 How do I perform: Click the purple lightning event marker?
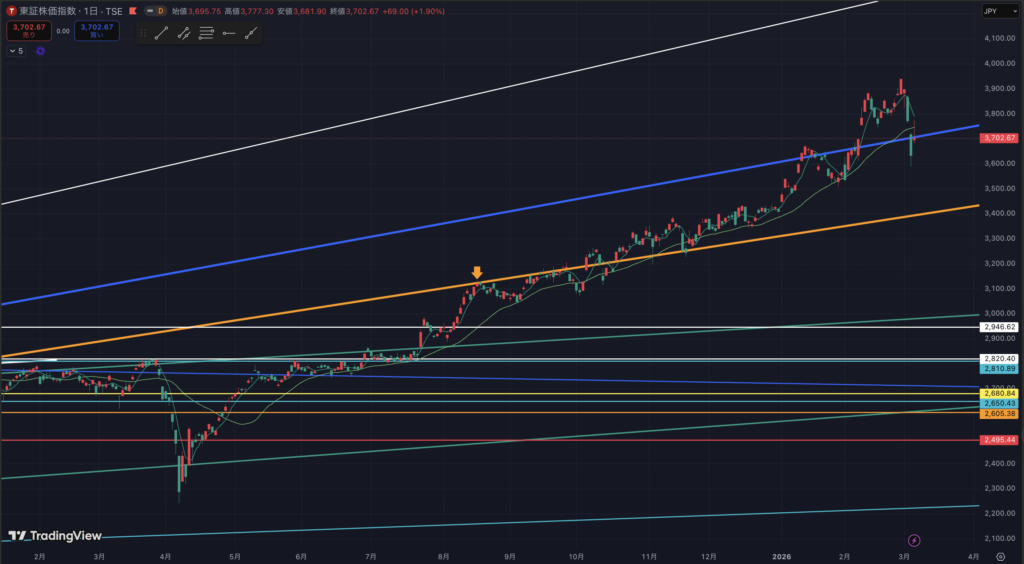(x=913, y=541)
